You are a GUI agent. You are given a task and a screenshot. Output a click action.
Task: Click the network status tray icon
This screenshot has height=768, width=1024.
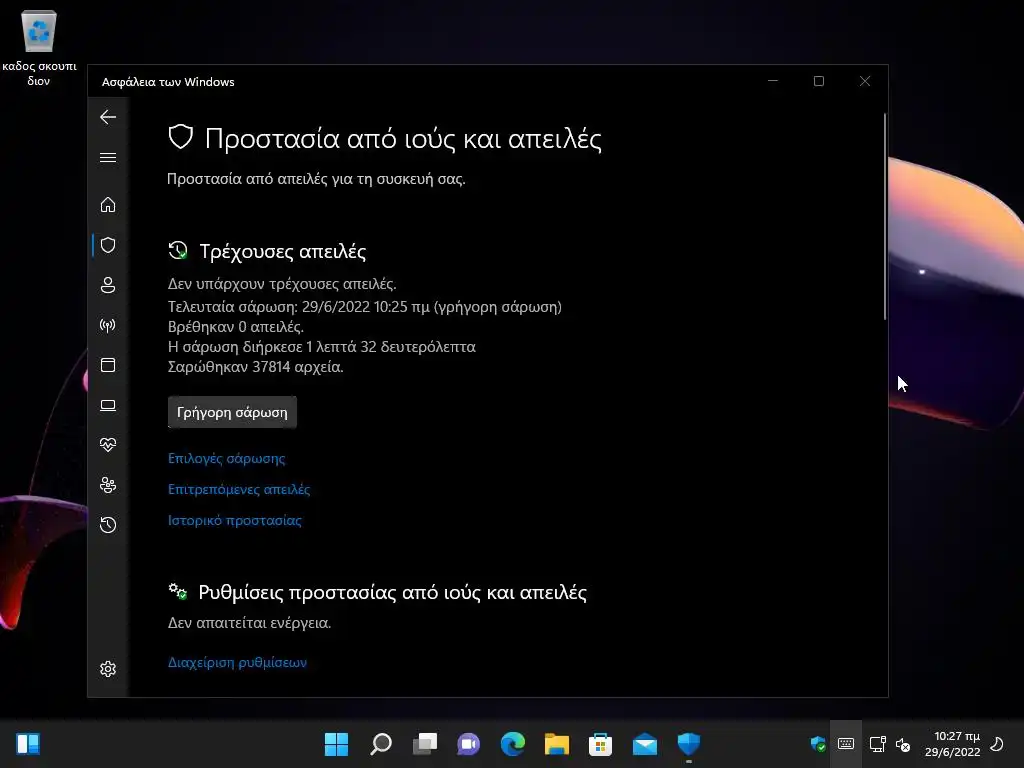(877, 744)
